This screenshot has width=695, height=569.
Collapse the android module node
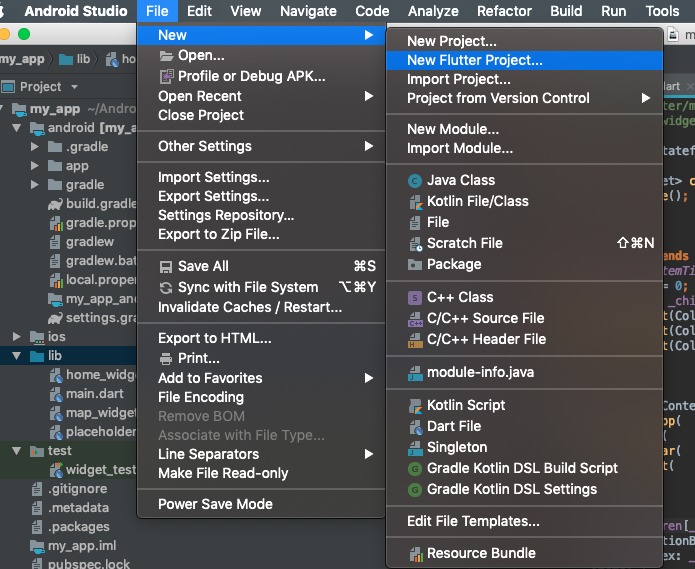pyautogui.click(x=17, y=128)
